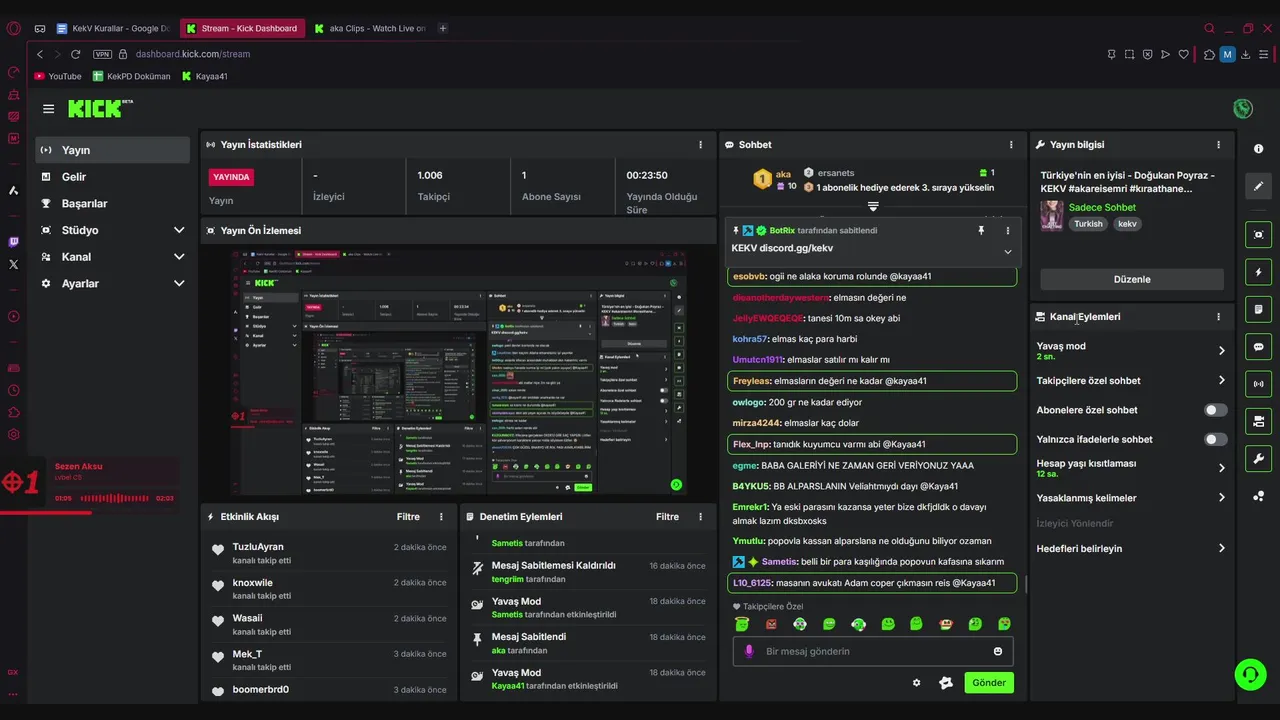Open Hedefleri belirleyin row
Screen dimensions: 1280x720
click(1131, 548)
